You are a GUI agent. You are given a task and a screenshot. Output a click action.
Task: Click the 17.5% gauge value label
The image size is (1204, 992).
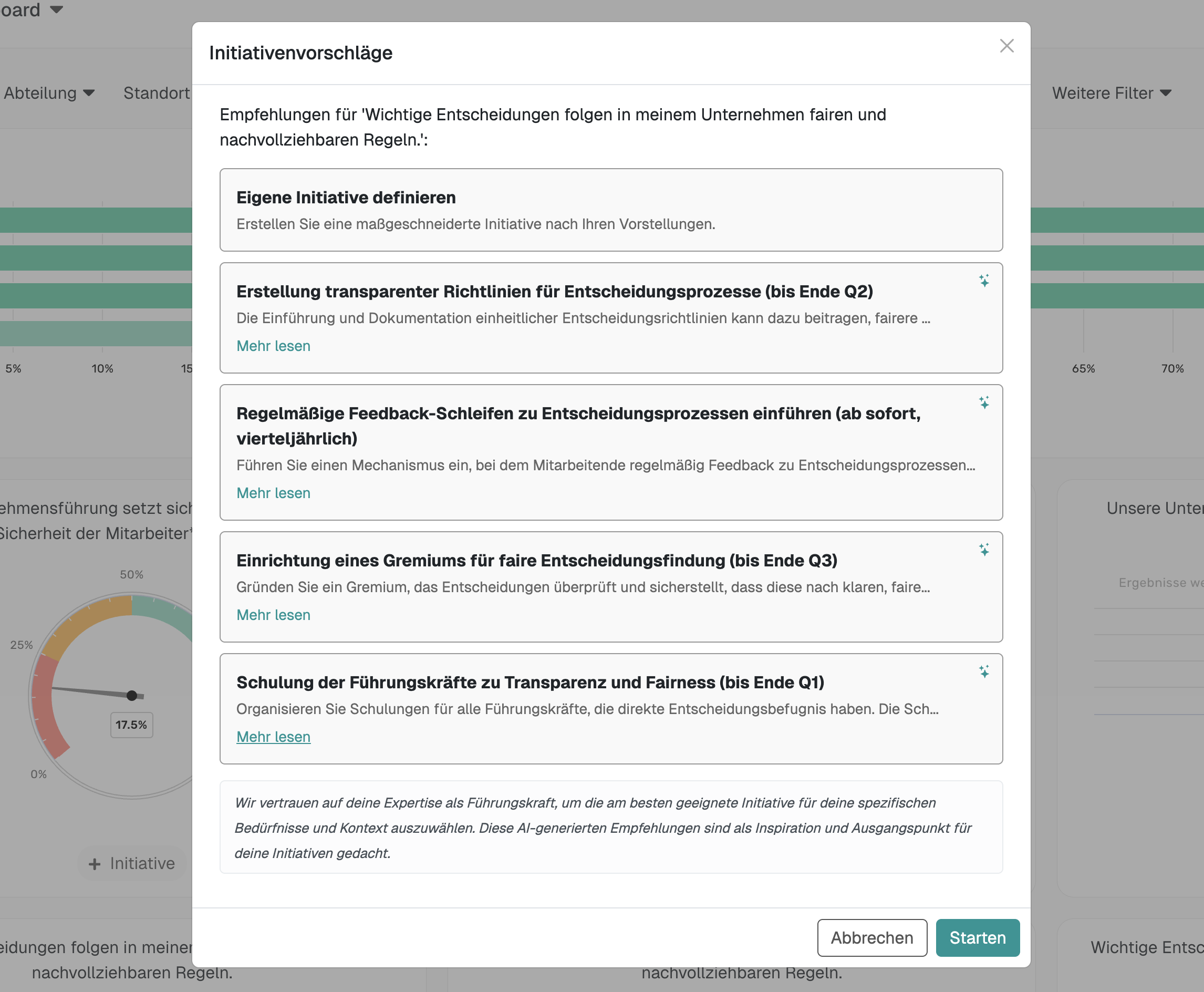point(131,725)
